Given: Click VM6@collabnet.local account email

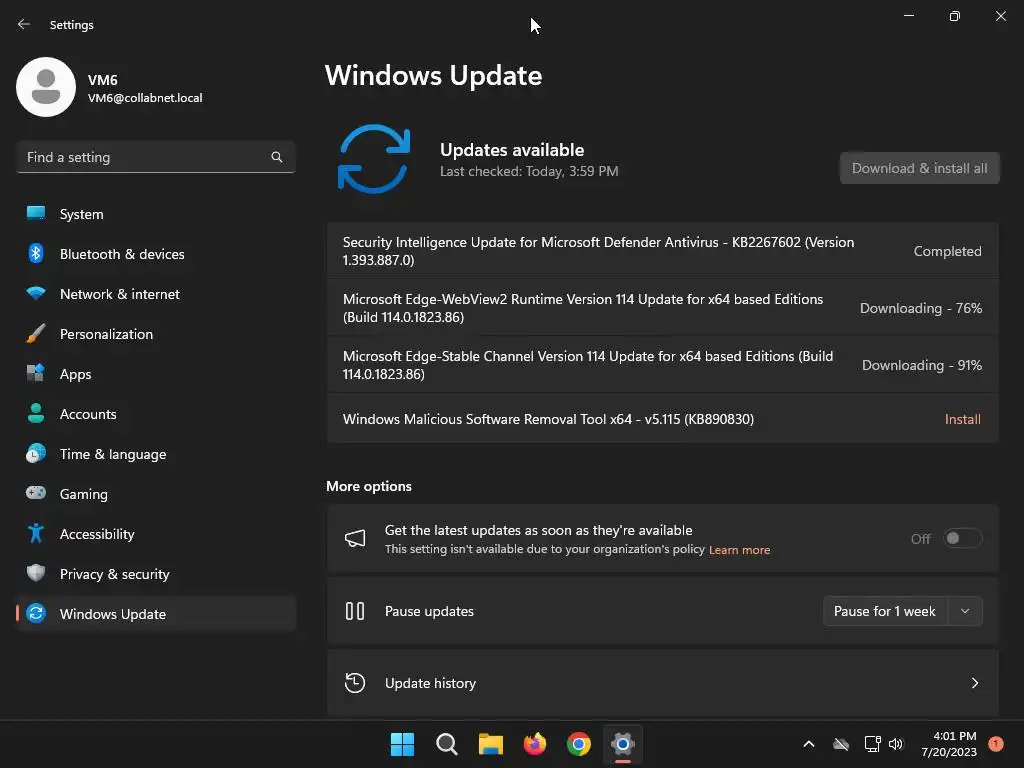Looking at the screenshot, I should [145, 98].
